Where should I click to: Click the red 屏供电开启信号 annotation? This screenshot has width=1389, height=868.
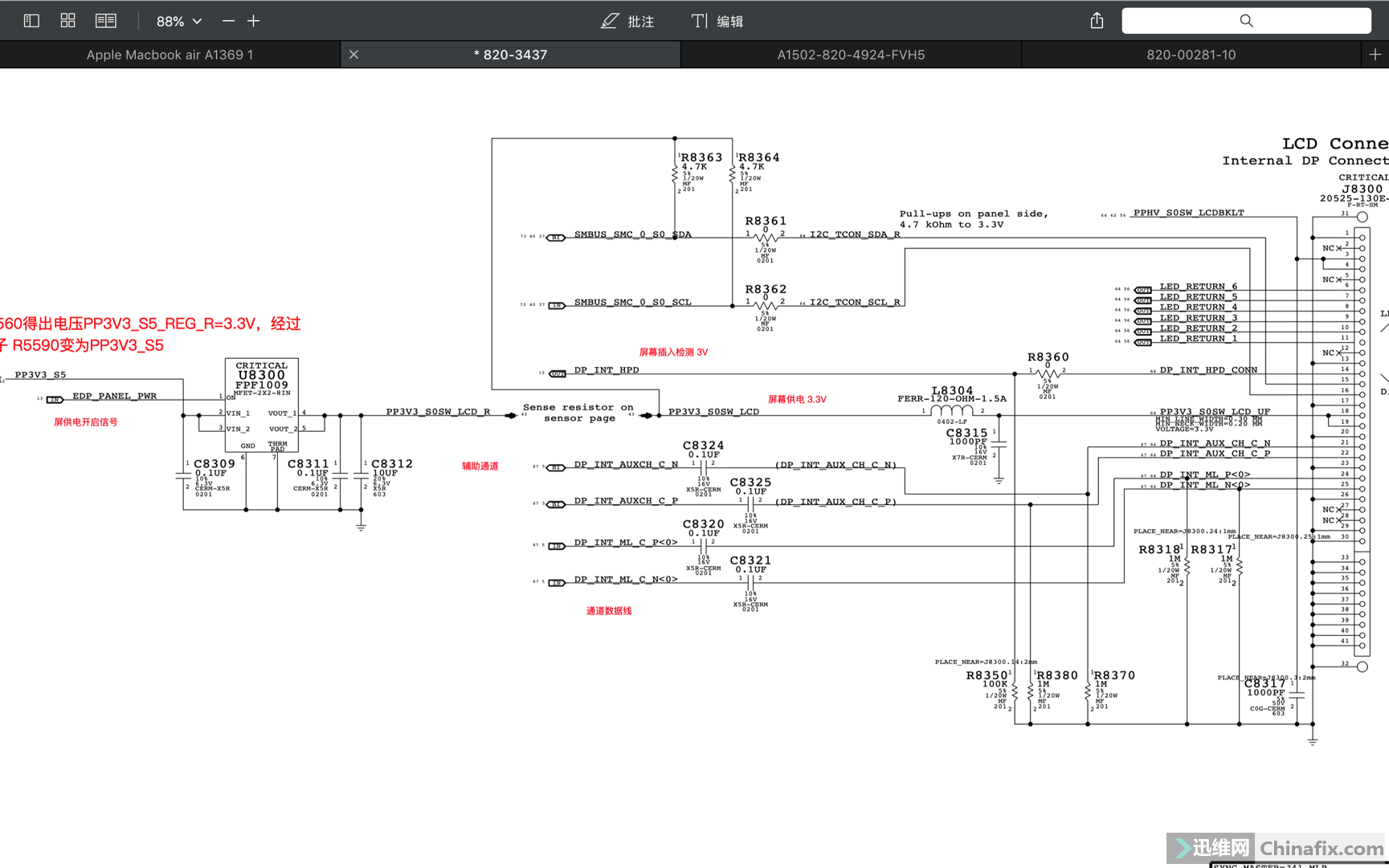click(x=85, y=422)
